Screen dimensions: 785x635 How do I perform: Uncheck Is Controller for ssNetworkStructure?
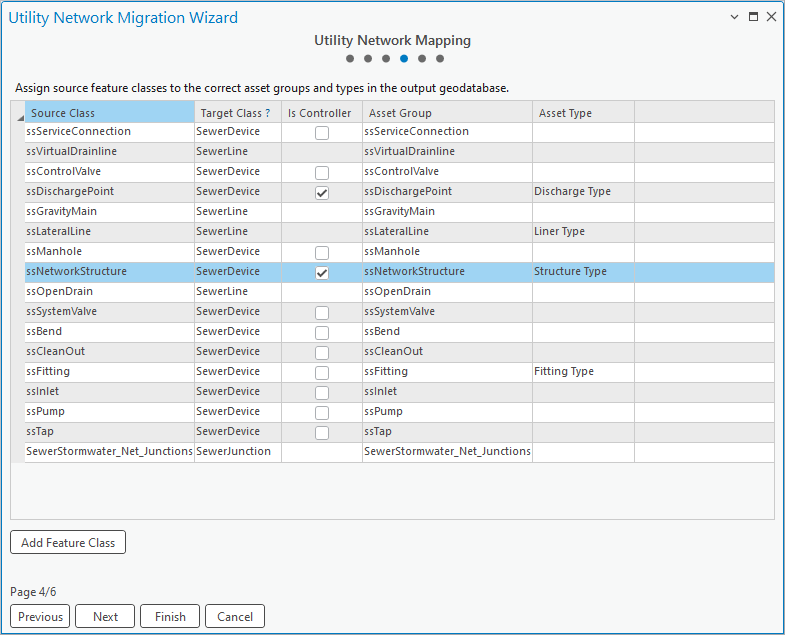[x=322, y=272]
